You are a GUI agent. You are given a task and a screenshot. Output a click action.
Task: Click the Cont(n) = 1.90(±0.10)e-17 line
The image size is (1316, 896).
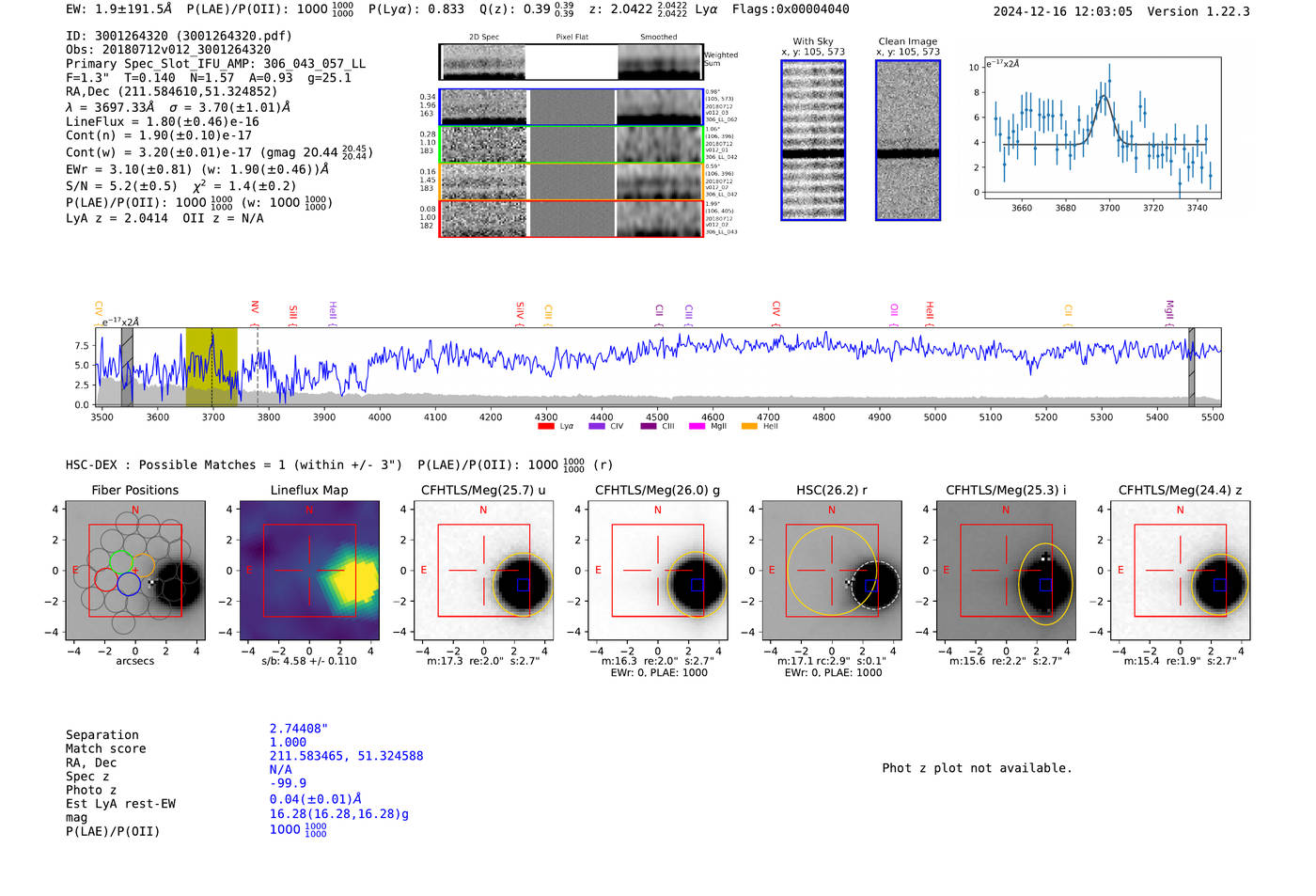point(159,135)
